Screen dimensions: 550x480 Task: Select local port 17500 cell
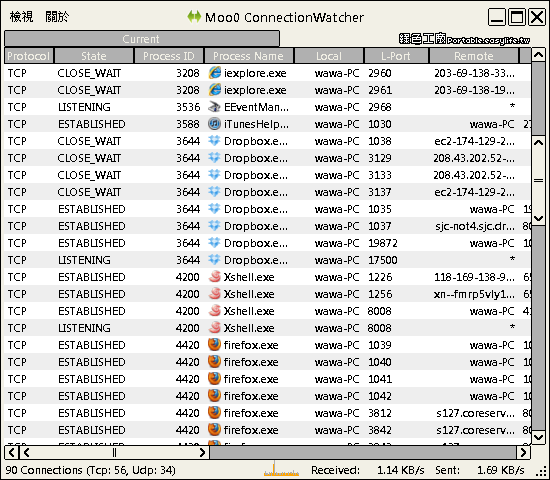coord(382,260)
